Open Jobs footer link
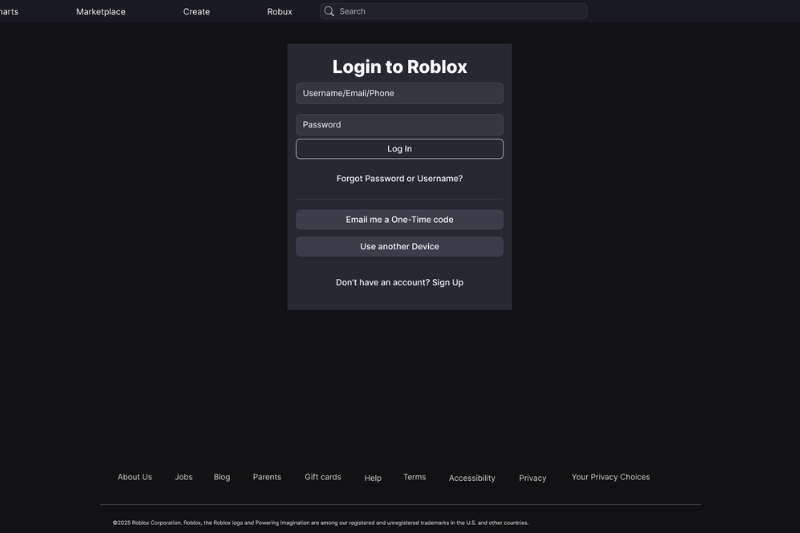800x533 pixels. (184, 477)
